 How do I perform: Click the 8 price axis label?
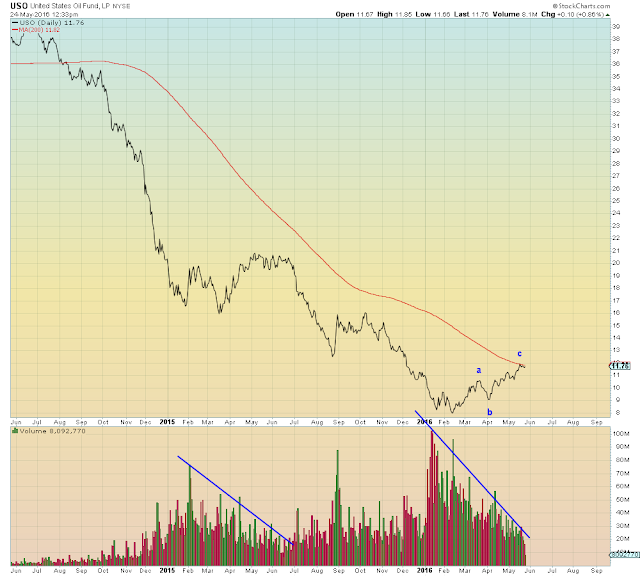618,413
